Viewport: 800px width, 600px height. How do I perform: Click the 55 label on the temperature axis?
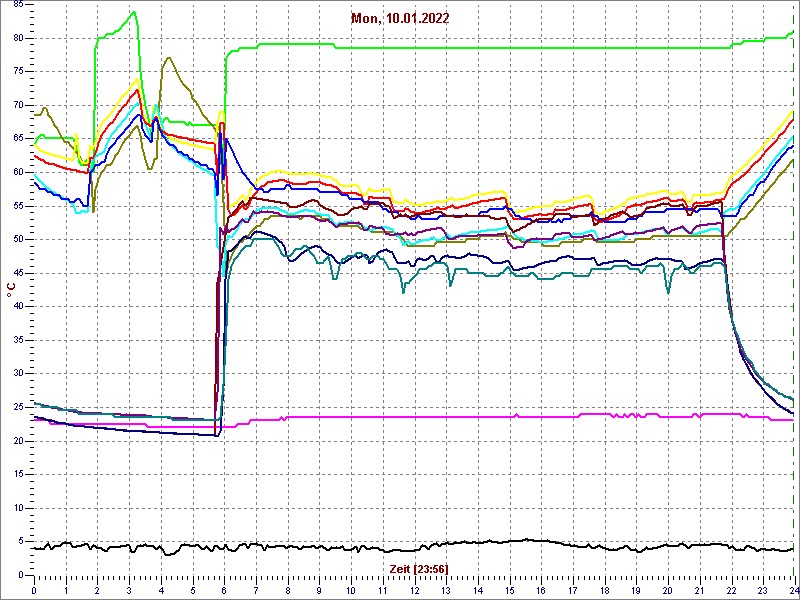pos(18,206)
